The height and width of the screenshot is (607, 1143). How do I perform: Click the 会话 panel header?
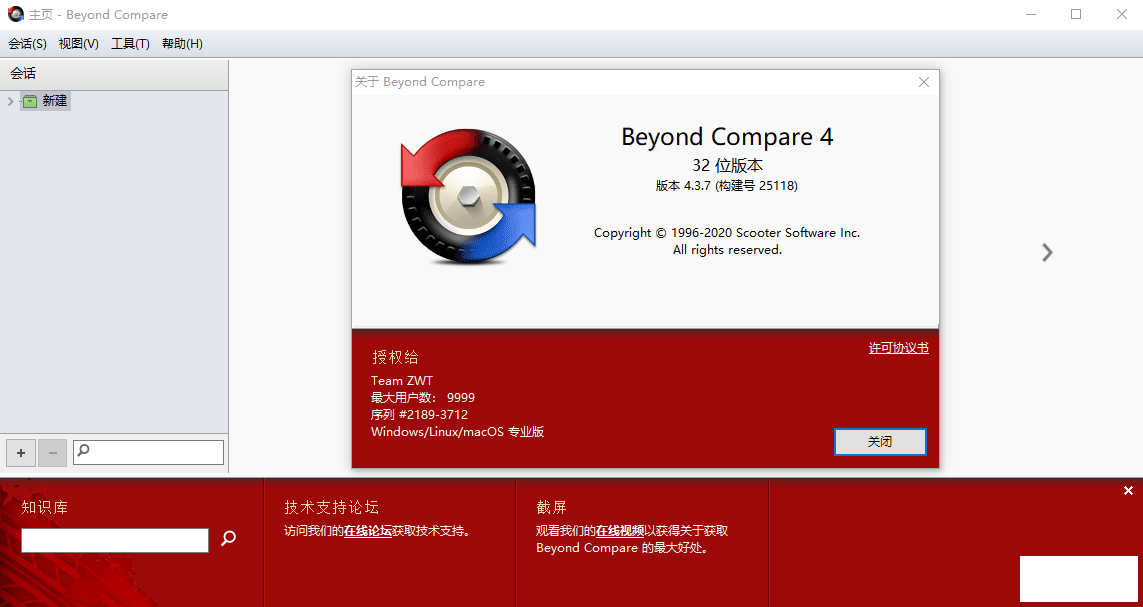click(x=114, y=74)
